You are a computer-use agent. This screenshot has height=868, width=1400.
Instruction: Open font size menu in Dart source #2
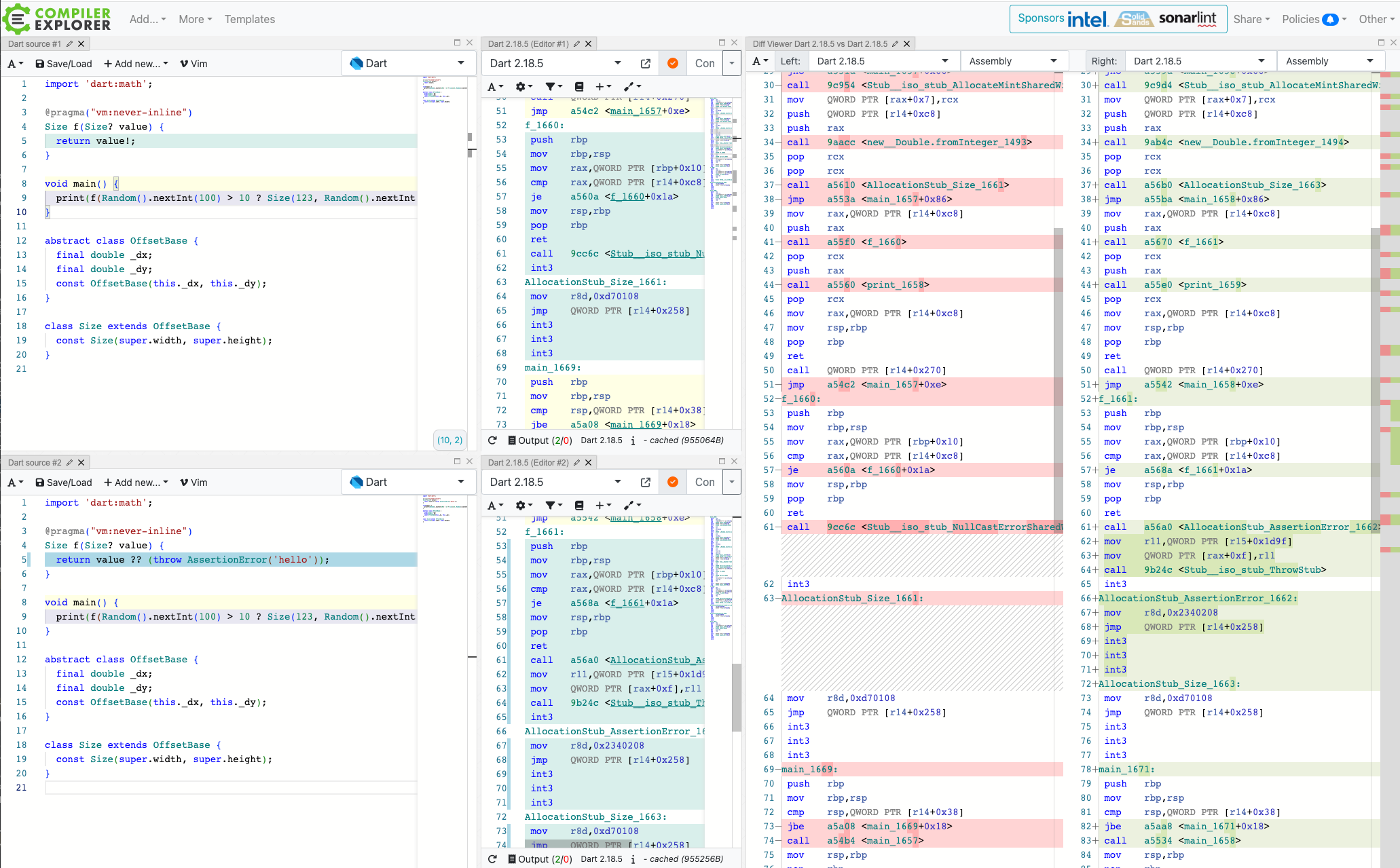pos(16,483)
